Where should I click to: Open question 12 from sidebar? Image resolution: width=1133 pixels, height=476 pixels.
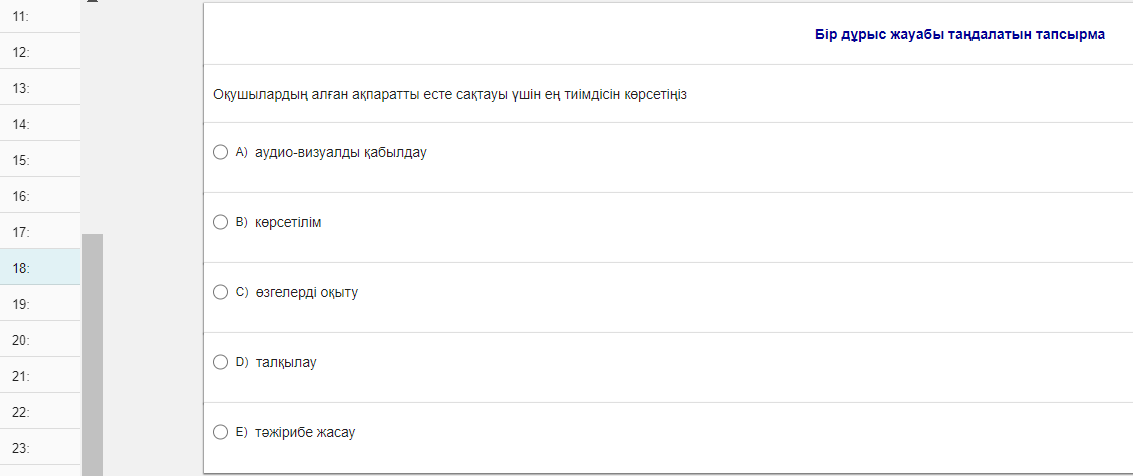coord(40,51)
